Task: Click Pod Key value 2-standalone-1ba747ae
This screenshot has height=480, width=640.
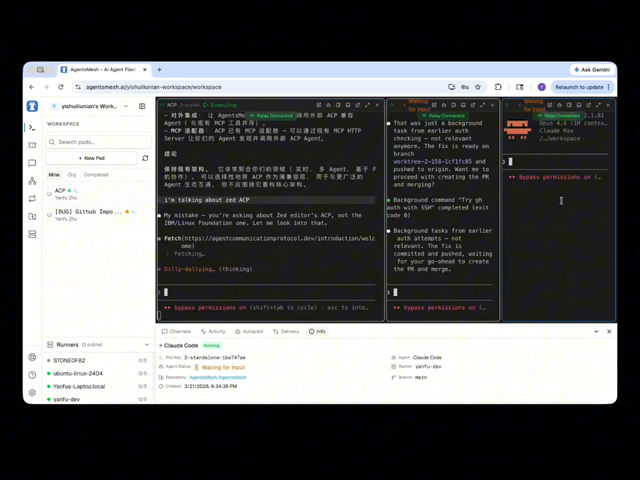Action: tap(215, 358)
